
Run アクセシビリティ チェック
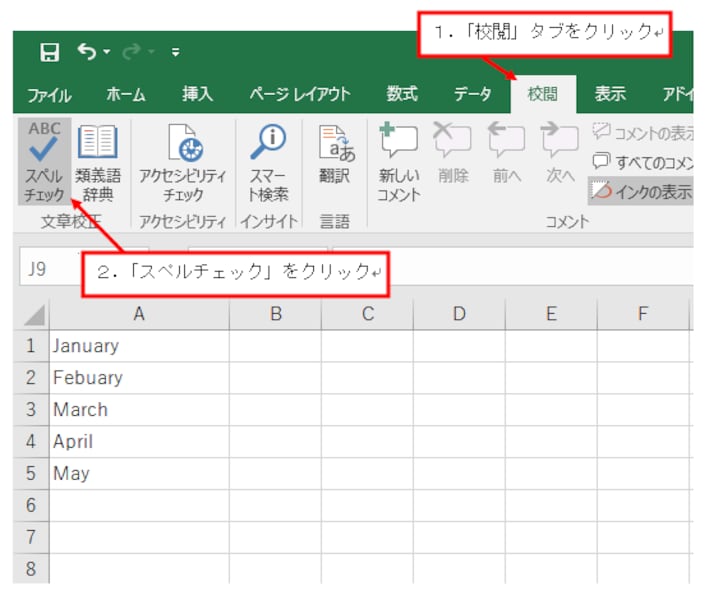[x=183, y=162]
